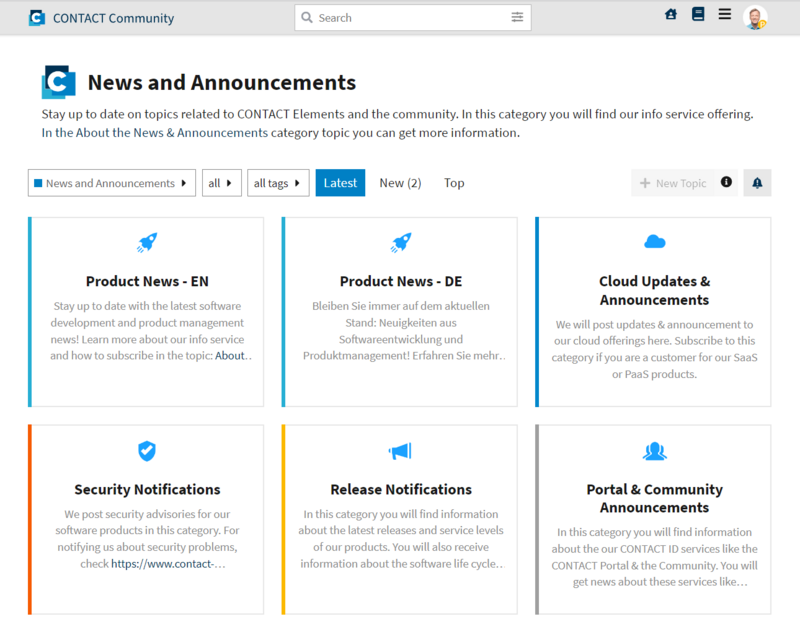
Task: Open the search filter options icon
Action: point(517,17)
